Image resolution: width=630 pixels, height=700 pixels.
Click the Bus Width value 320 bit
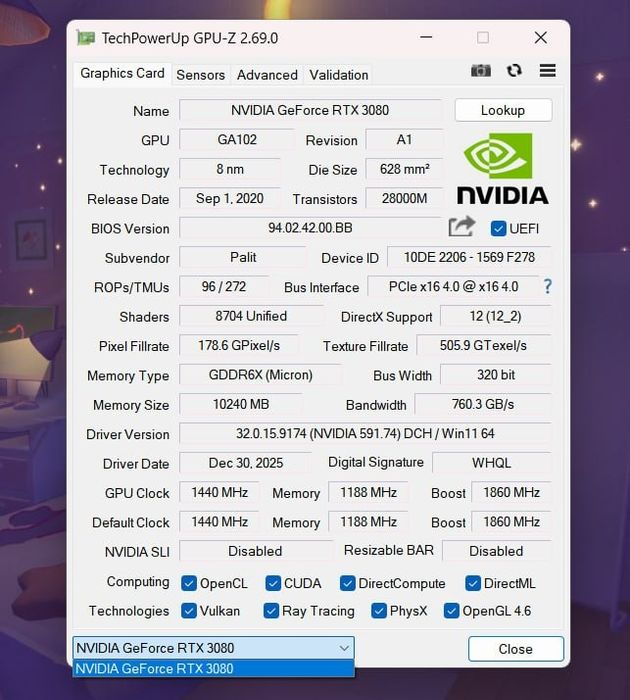click(x=496, y=375)
